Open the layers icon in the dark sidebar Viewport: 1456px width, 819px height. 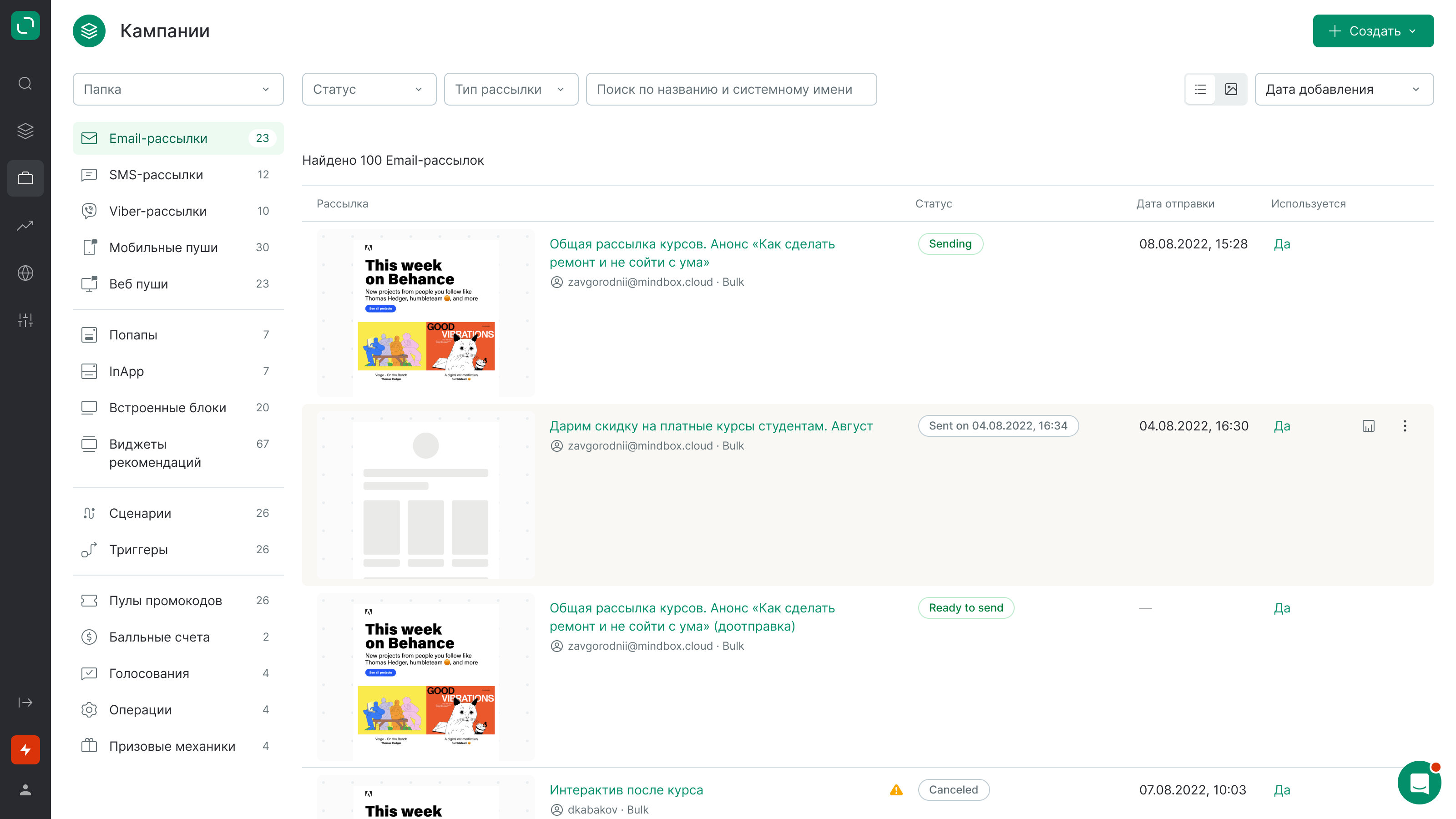tap(25, 131)
